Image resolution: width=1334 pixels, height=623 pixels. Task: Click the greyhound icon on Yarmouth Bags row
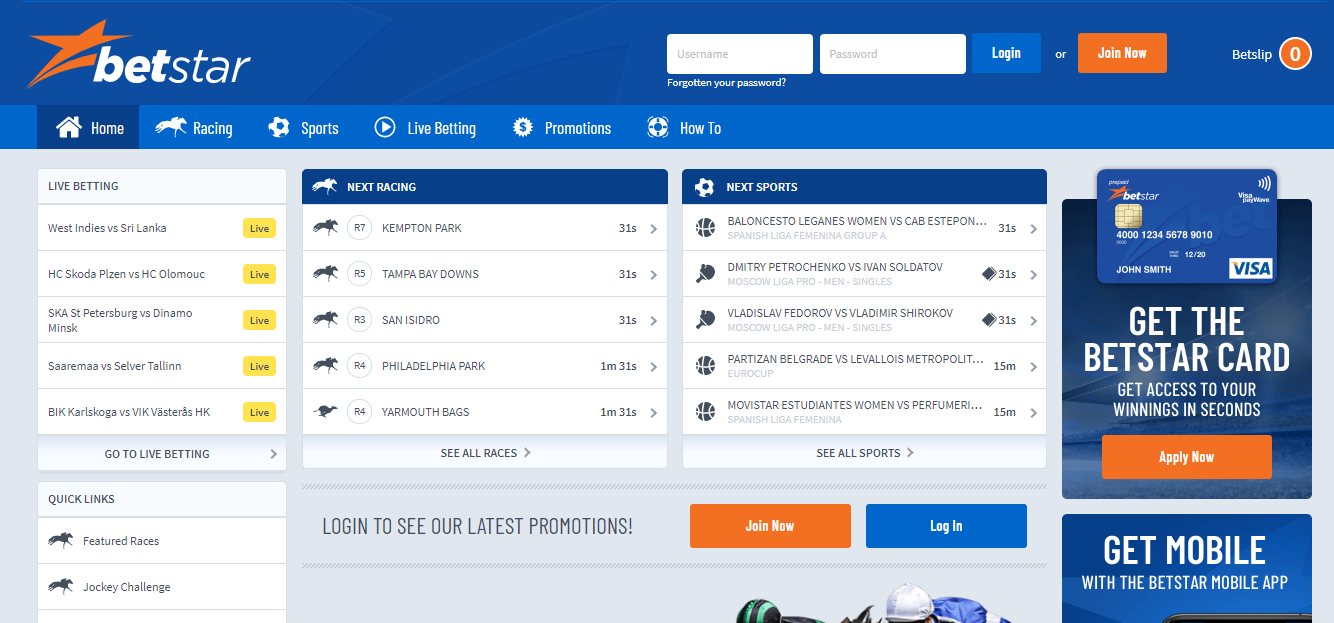(325, 411)
